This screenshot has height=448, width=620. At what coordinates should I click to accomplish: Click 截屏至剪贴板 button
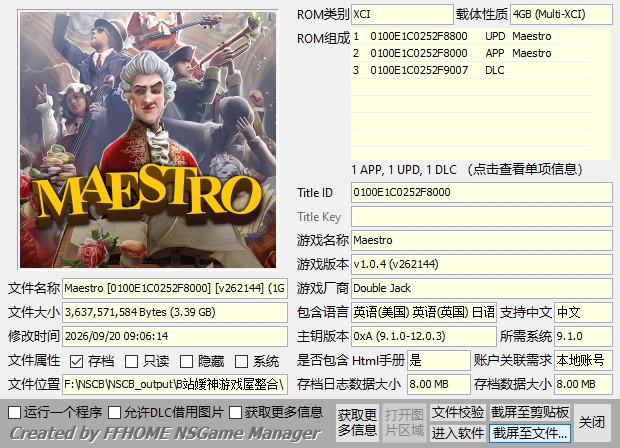(530, 412)
